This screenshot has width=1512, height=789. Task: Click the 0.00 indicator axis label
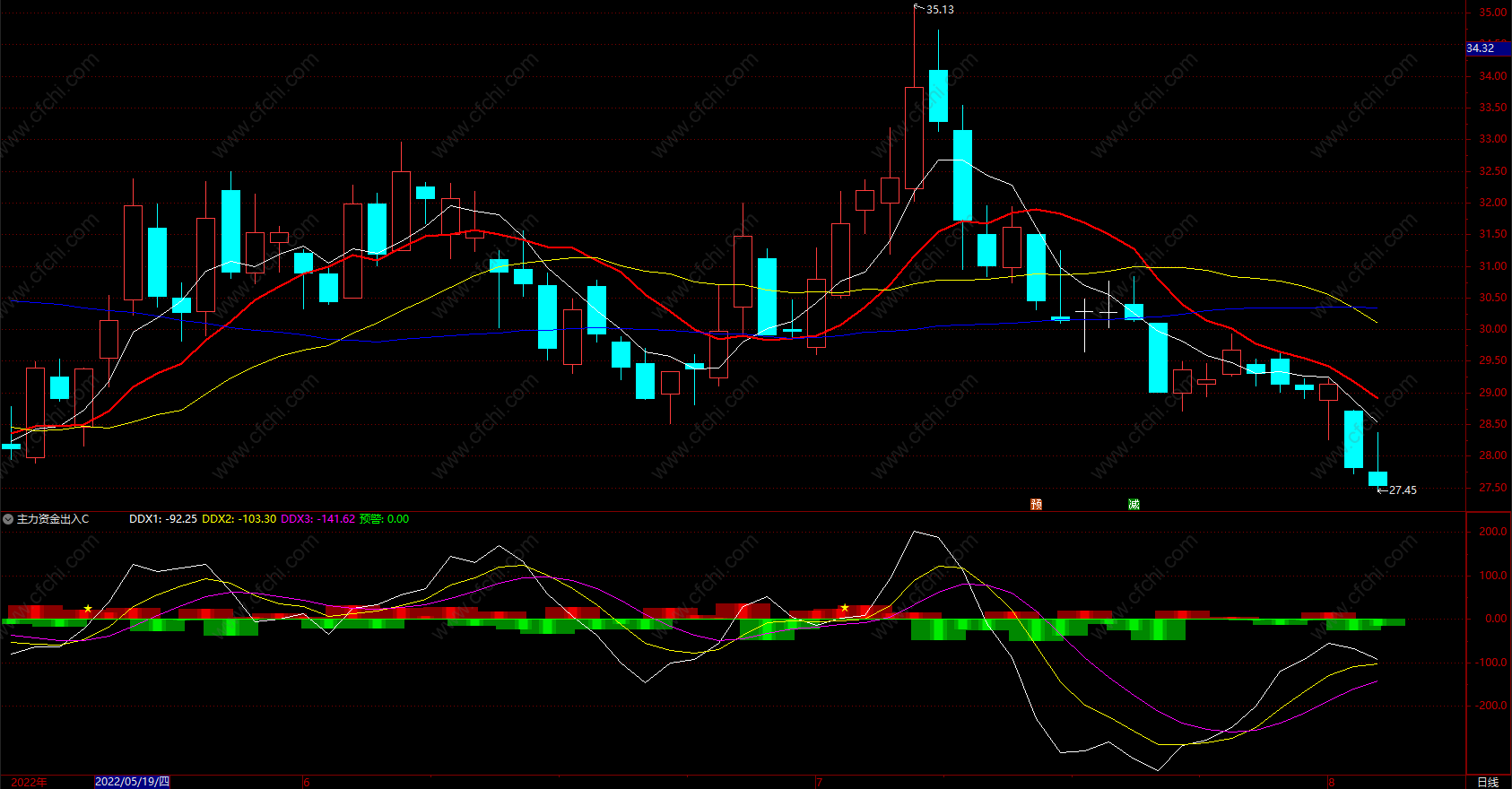(1496, 619)
